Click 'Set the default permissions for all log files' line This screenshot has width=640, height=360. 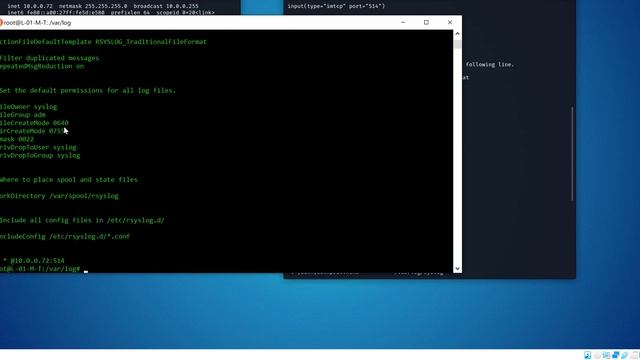pyautogui.click(x=88, y=91)
